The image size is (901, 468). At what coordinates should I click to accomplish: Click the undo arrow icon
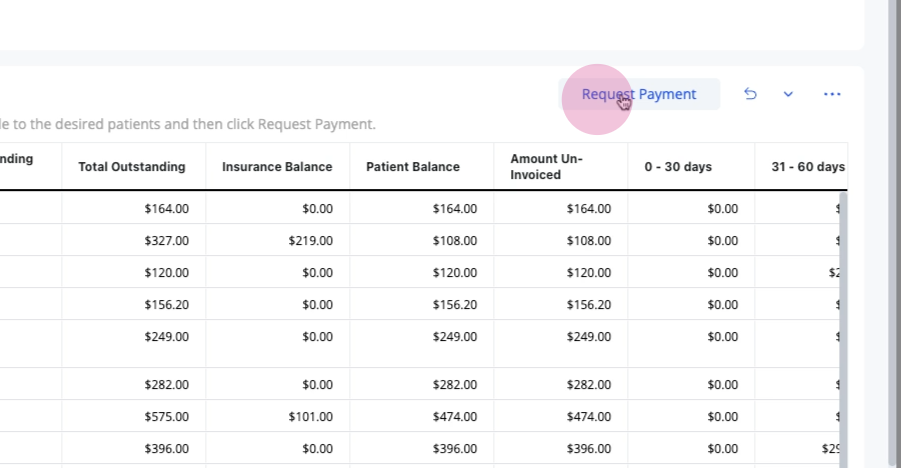pyautogui.click(x=750, y=94)
